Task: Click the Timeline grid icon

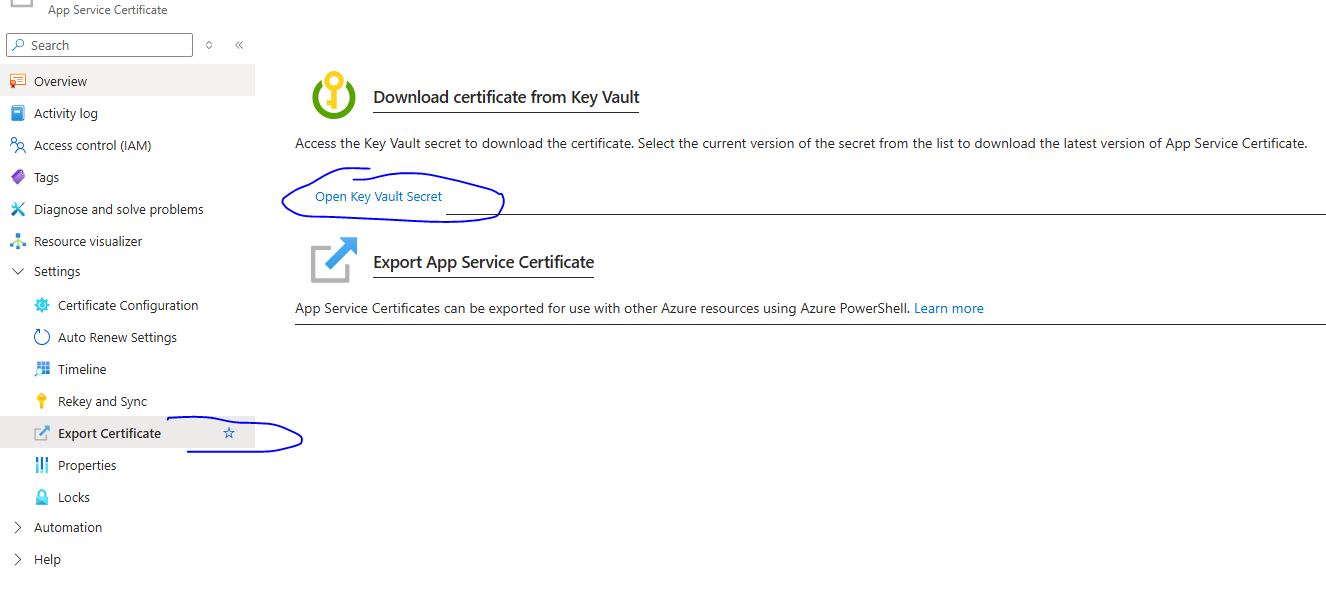Action: [x=41, y=369]
